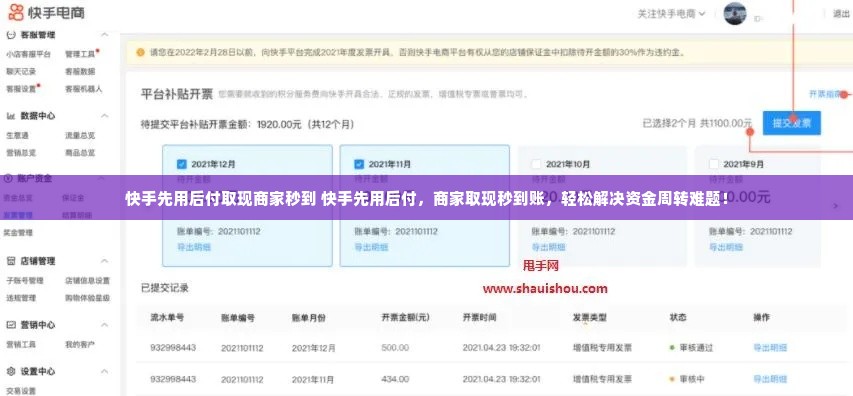Viewport: 853px width, 396px height.
Task: Select the 2021年10月 bill card
Action: pos(602,206)
